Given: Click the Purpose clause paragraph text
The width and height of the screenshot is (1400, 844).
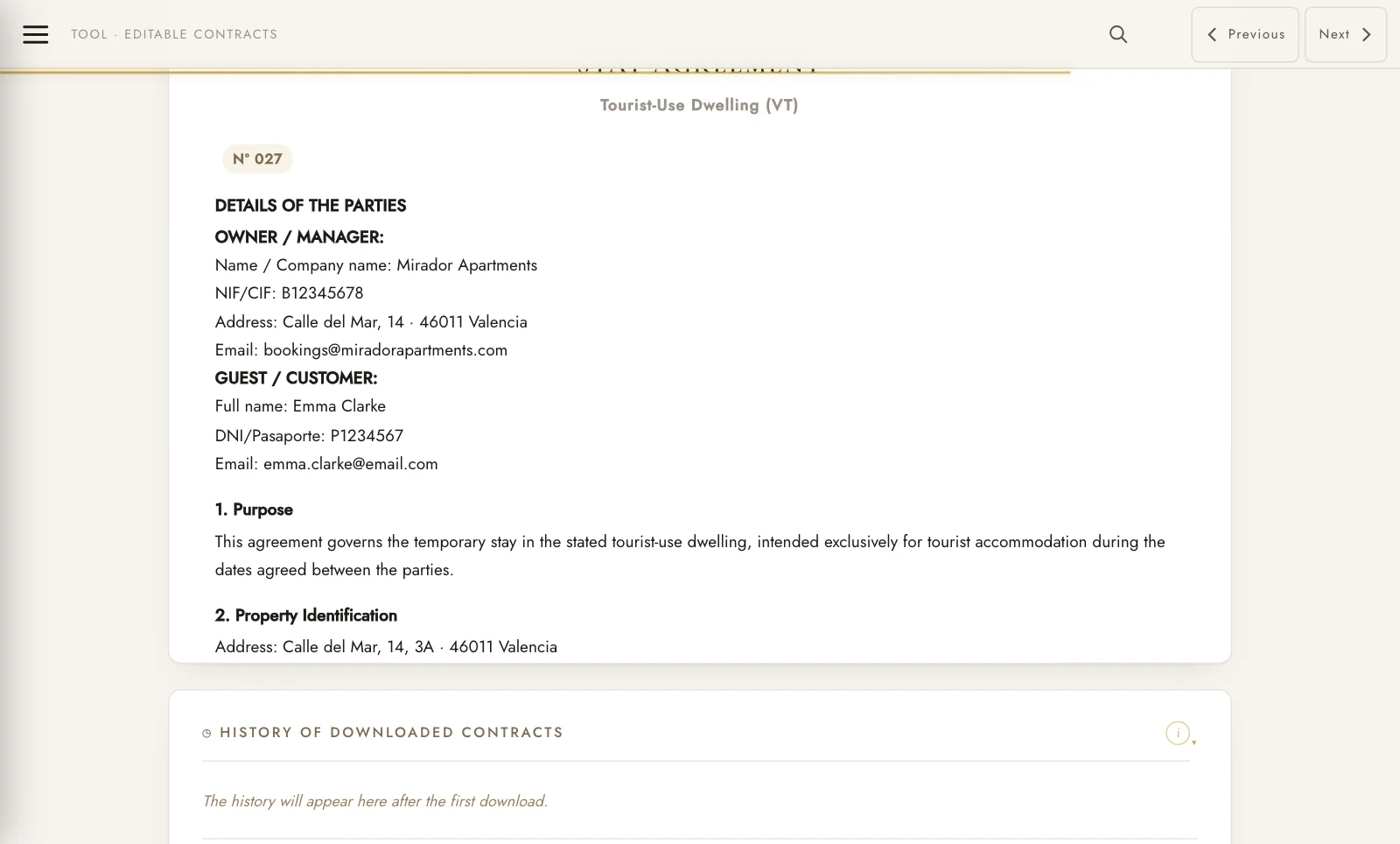Looking at the screenshot, I should coord(690,556).
